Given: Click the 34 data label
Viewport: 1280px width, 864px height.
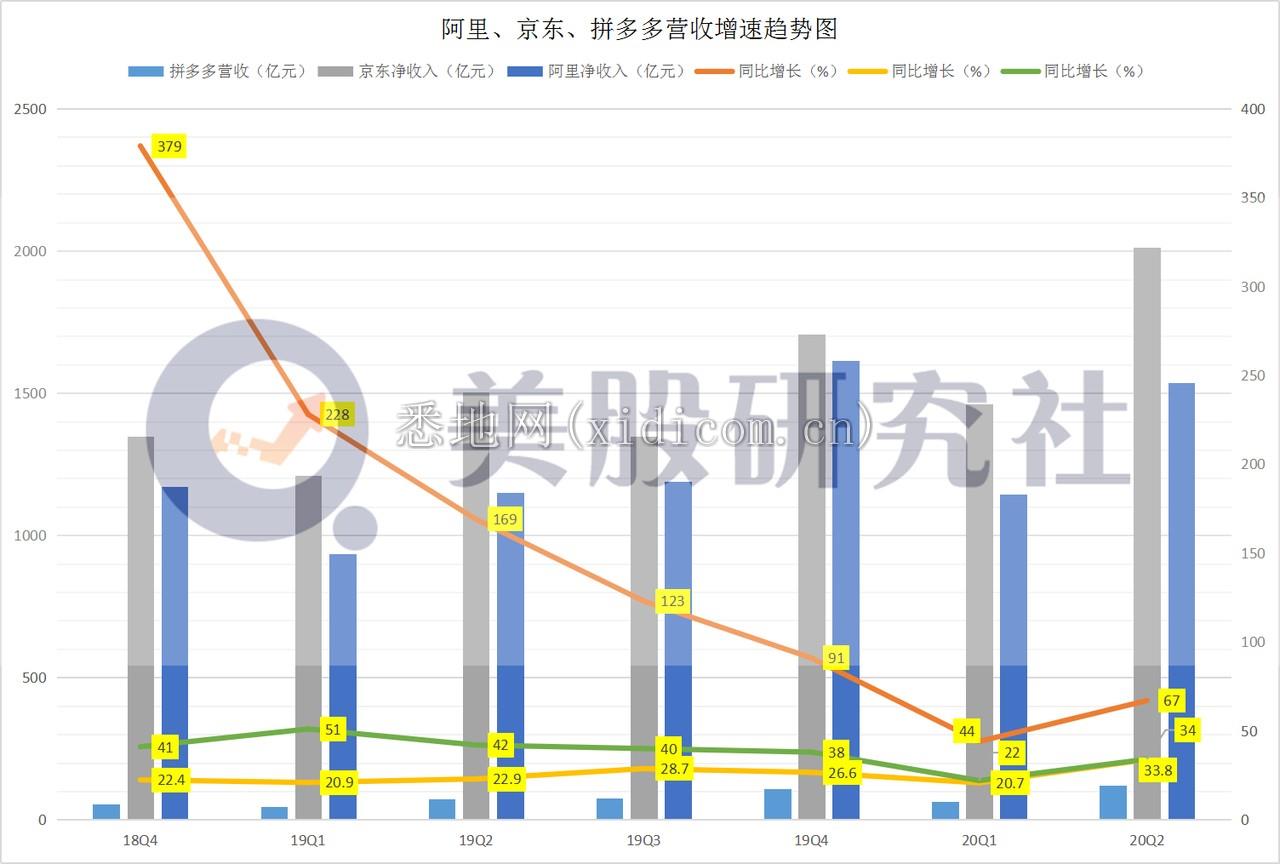Looking at the screenshot, I should pos(1187,730).
